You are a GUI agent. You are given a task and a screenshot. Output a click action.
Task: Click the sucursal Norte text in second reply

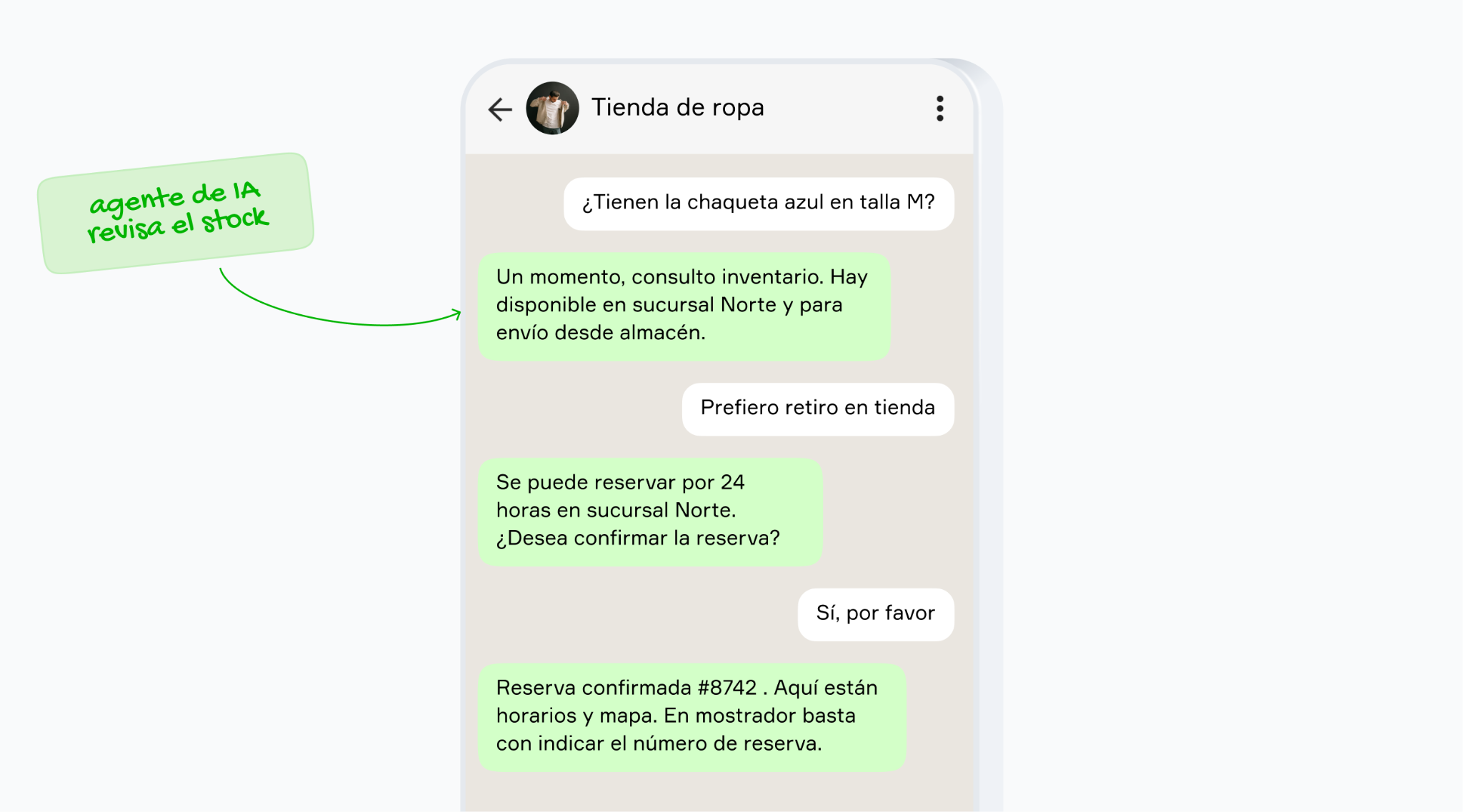coord(660,511)
